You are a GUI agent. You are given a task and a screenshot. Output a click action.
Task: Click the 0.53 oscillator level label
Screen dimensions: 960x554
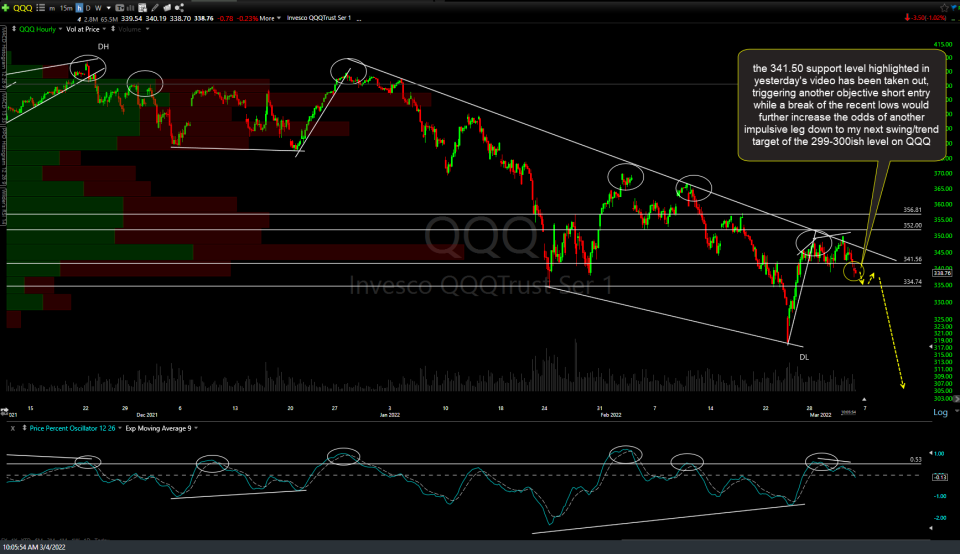point(916,459)
